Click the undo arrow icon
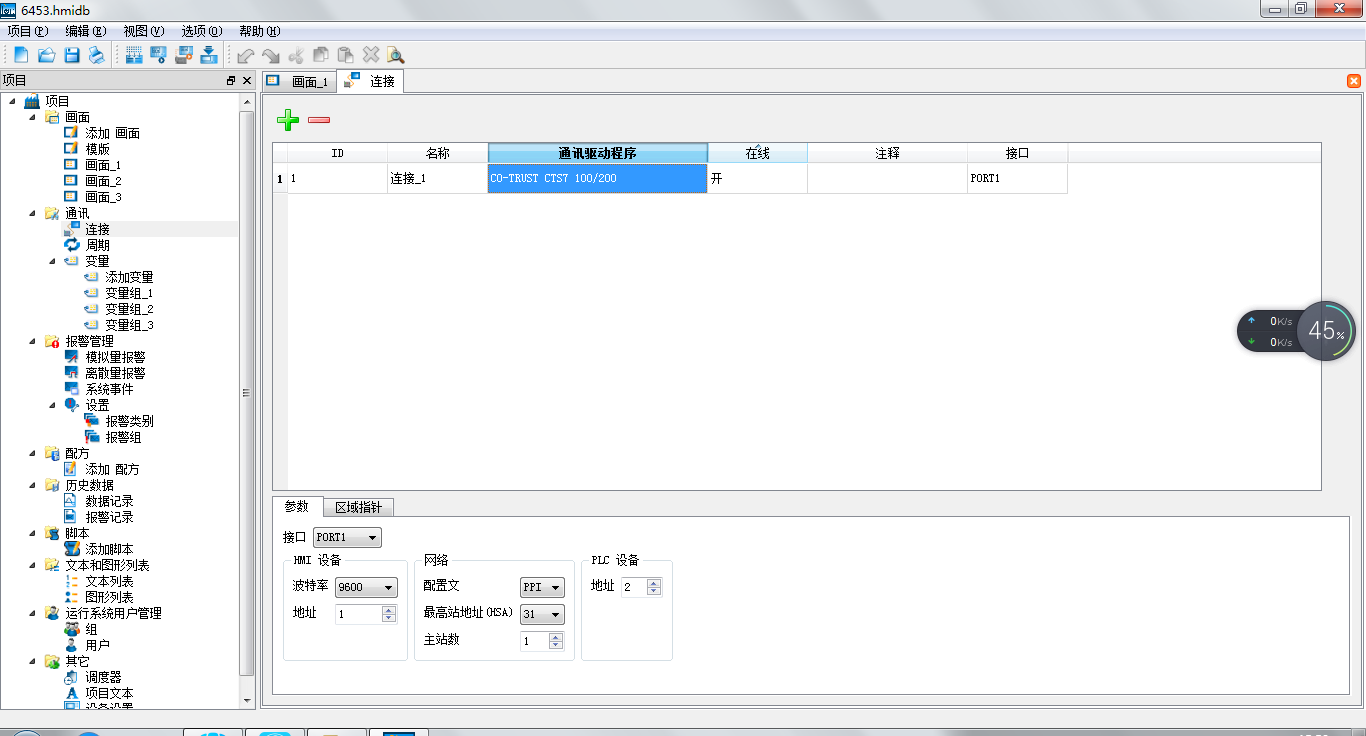This screenshot has width=1366, height=736. [245, 56]
